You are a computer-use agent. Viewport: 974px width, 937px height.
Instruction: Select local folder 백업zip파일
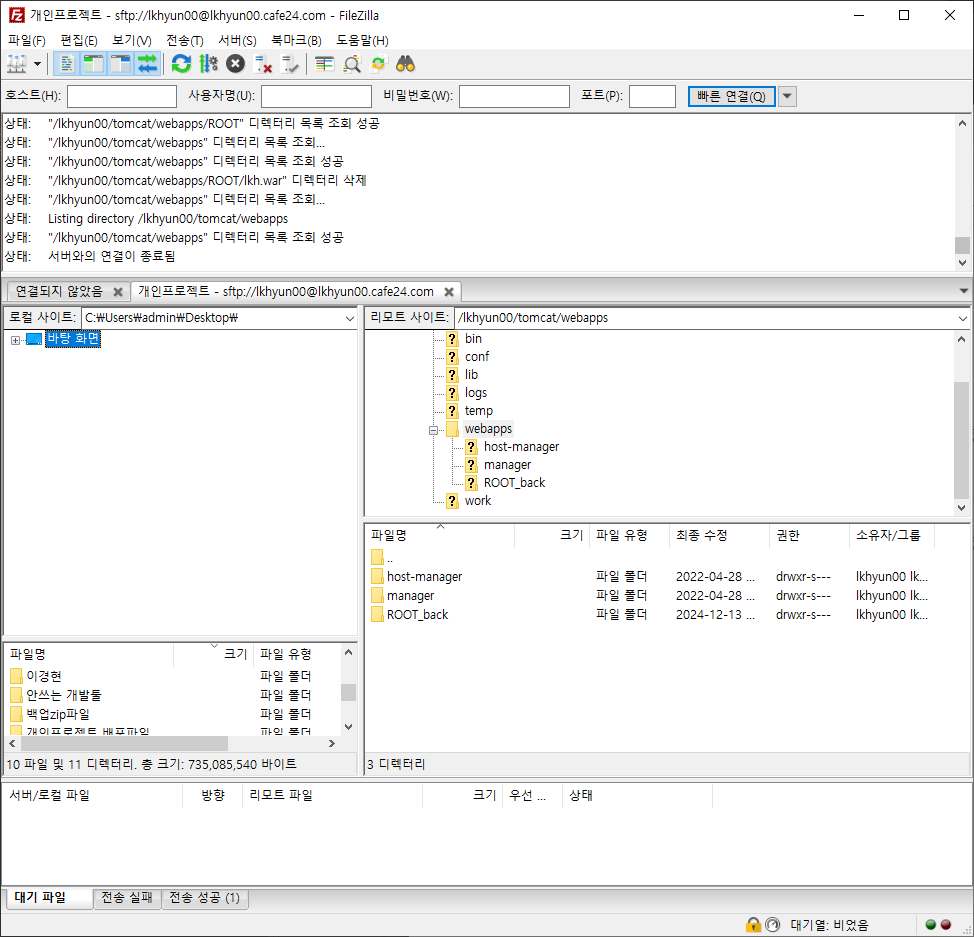pyautogui.click(x=58, y=714)
